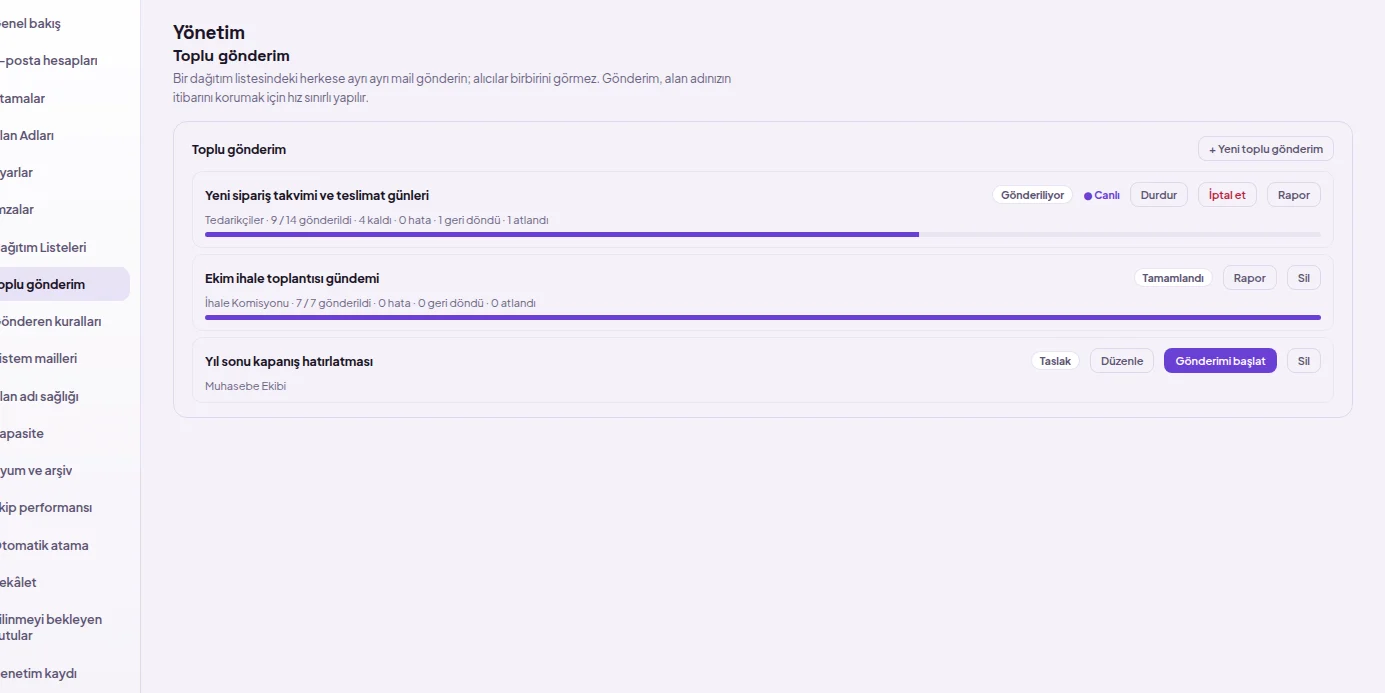Open Rapor for Ekim ihale toplantısı gündemi

click(1250, 278)
